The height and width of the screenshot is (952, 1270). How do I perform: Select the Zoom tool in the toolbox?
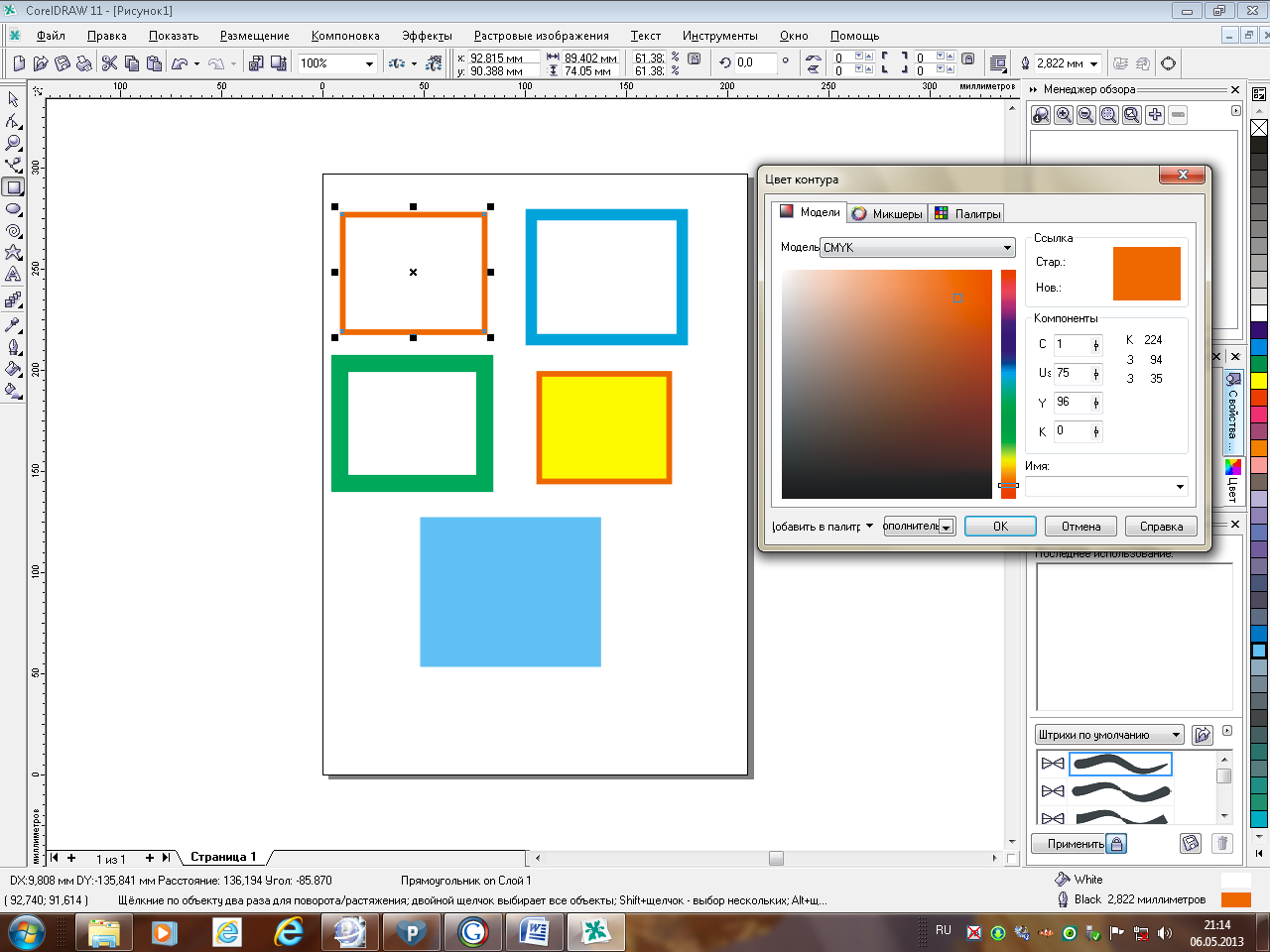(x=13, y=143)
